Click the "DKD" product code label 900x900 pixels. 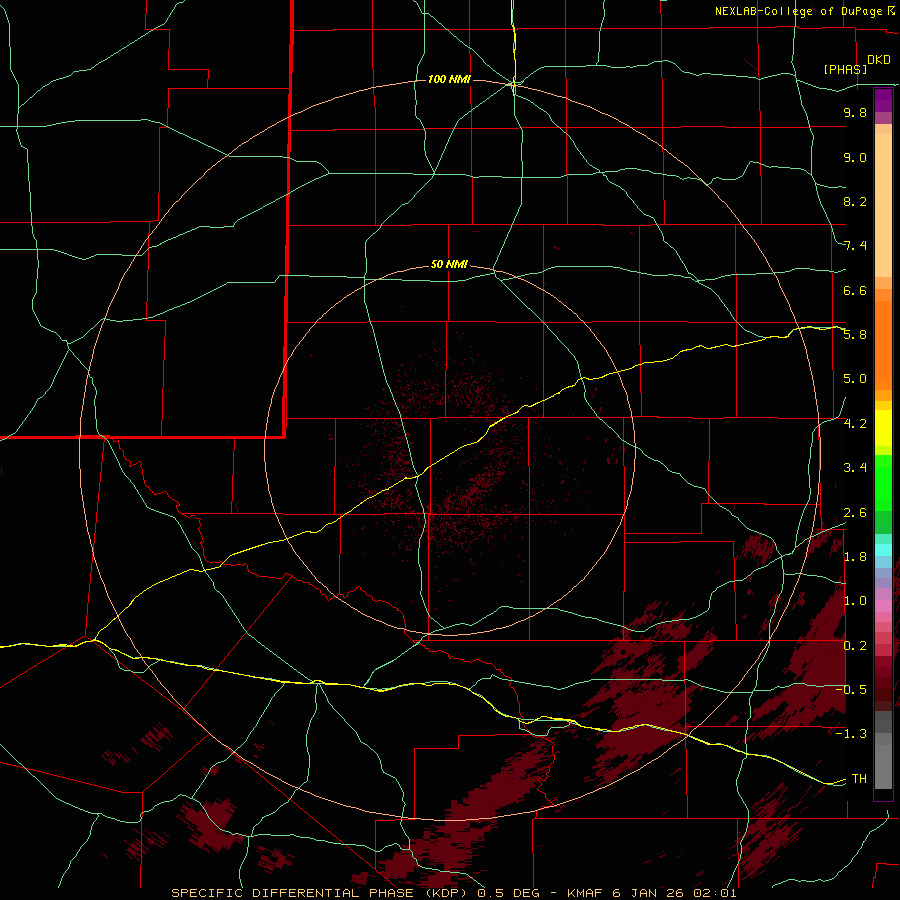pos(879,60)
